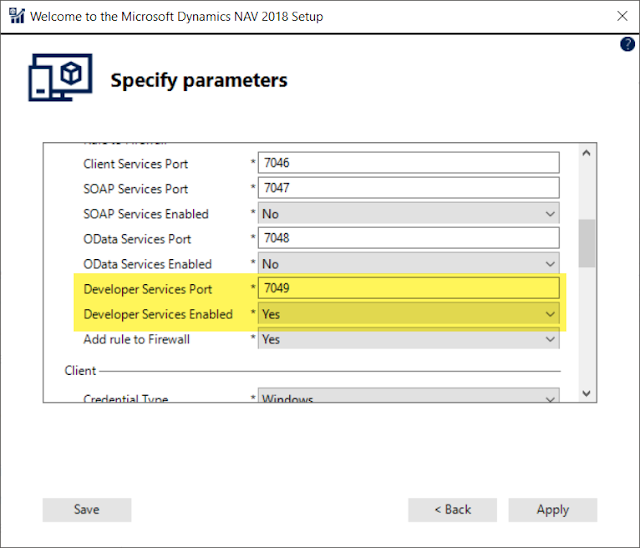Click the OData Services Port label
This screenshot has height=548, width=640.
[x=137, y=239]
